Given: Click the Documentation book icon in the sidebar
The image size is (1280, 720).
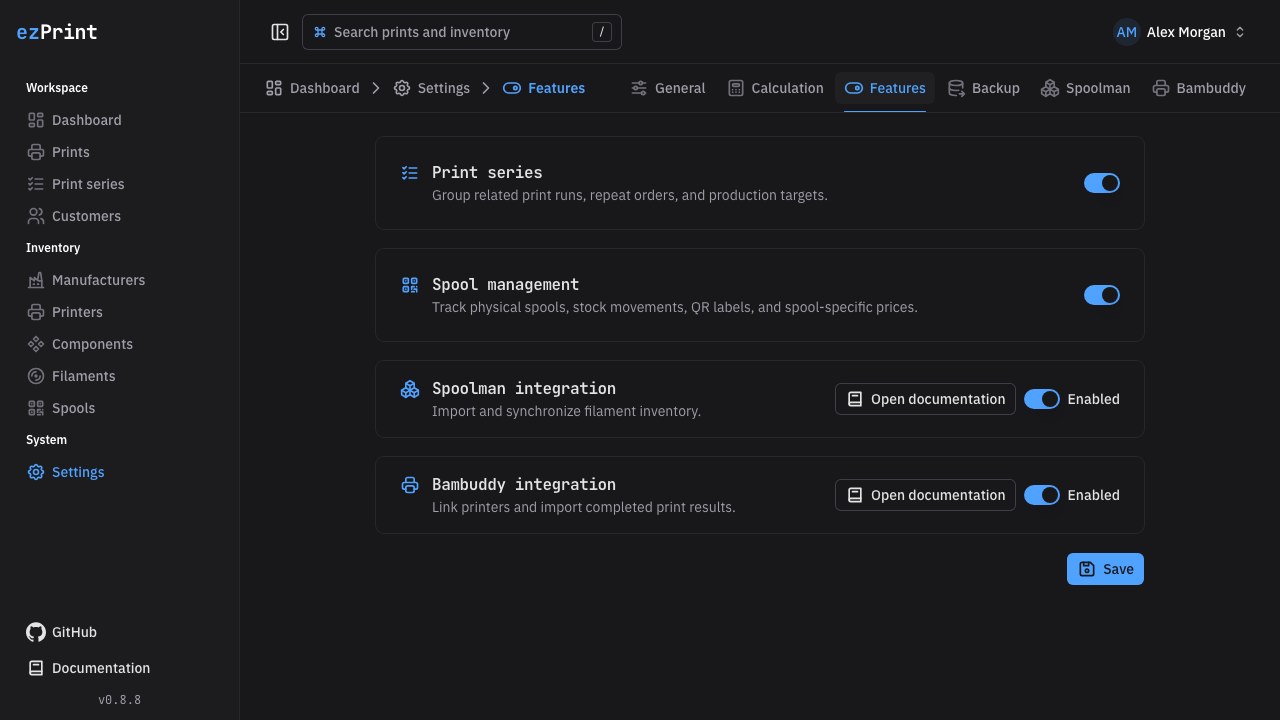Looking at the screenshot, I should [36, 668].
